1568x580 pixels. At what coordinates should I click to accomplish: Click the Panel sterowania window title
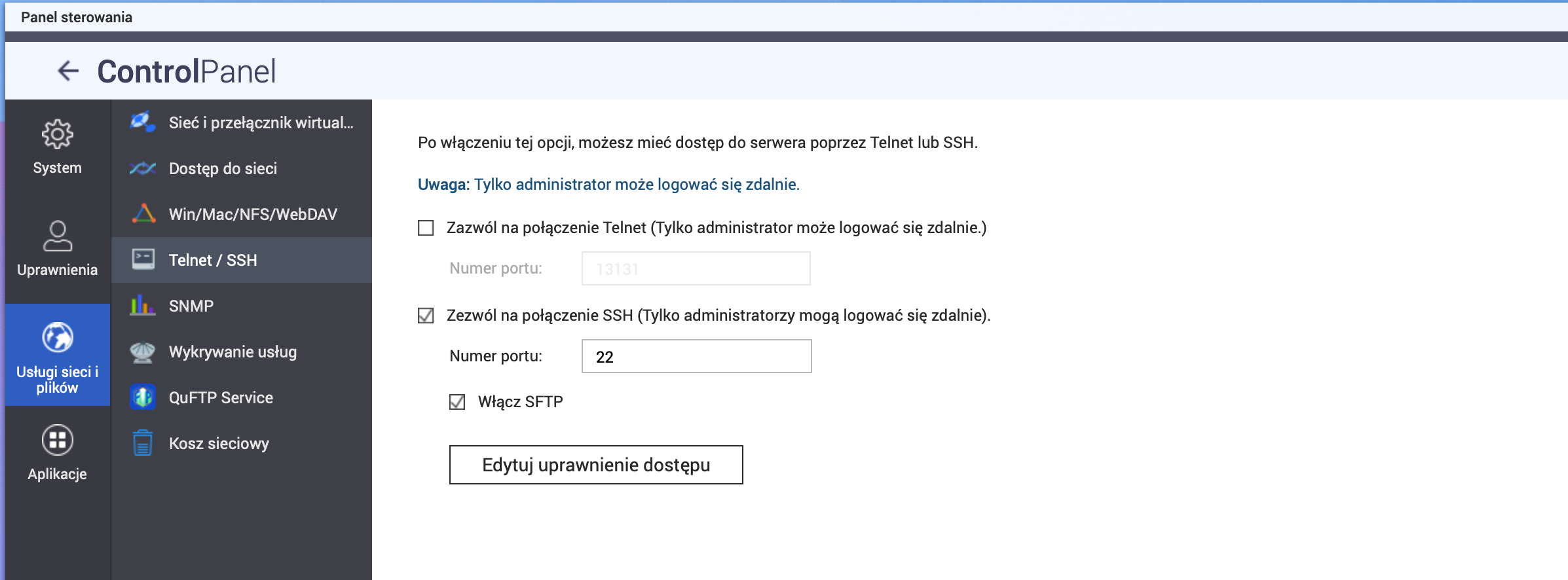77,17
